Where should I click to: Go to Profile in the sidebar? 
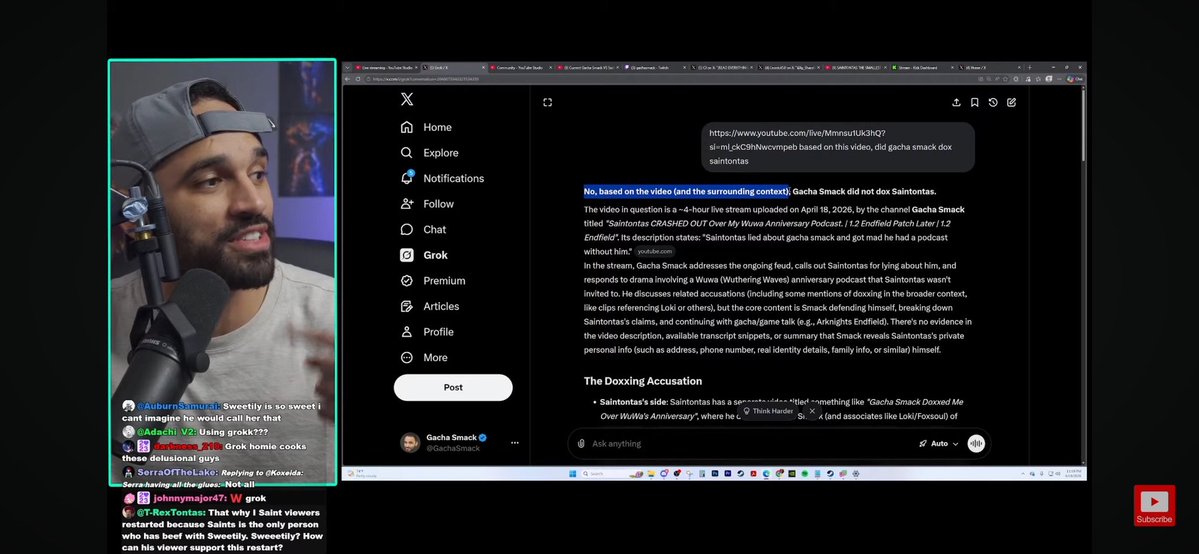[x=427, y=331]
